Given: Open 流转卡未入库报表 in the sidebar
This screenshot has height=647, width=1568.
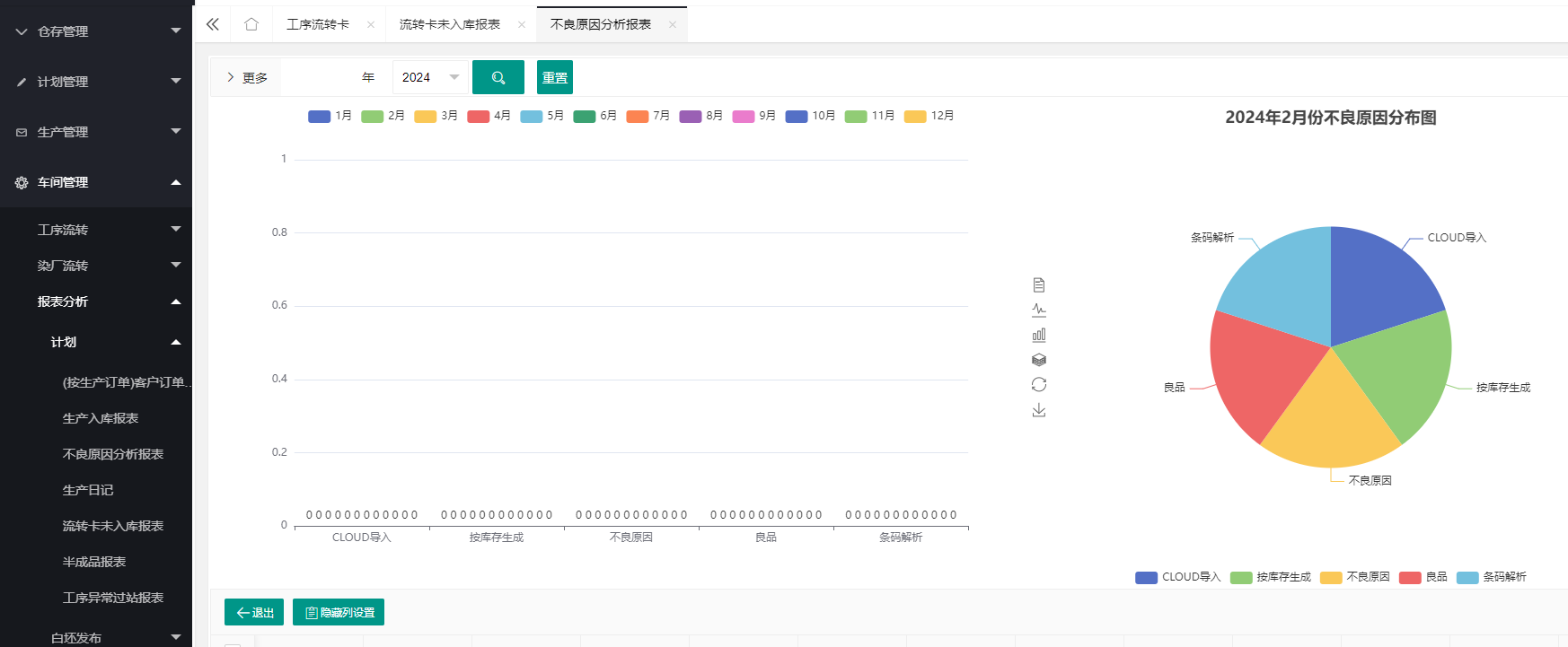Looking at the screenshot, I should pos(113,526).
